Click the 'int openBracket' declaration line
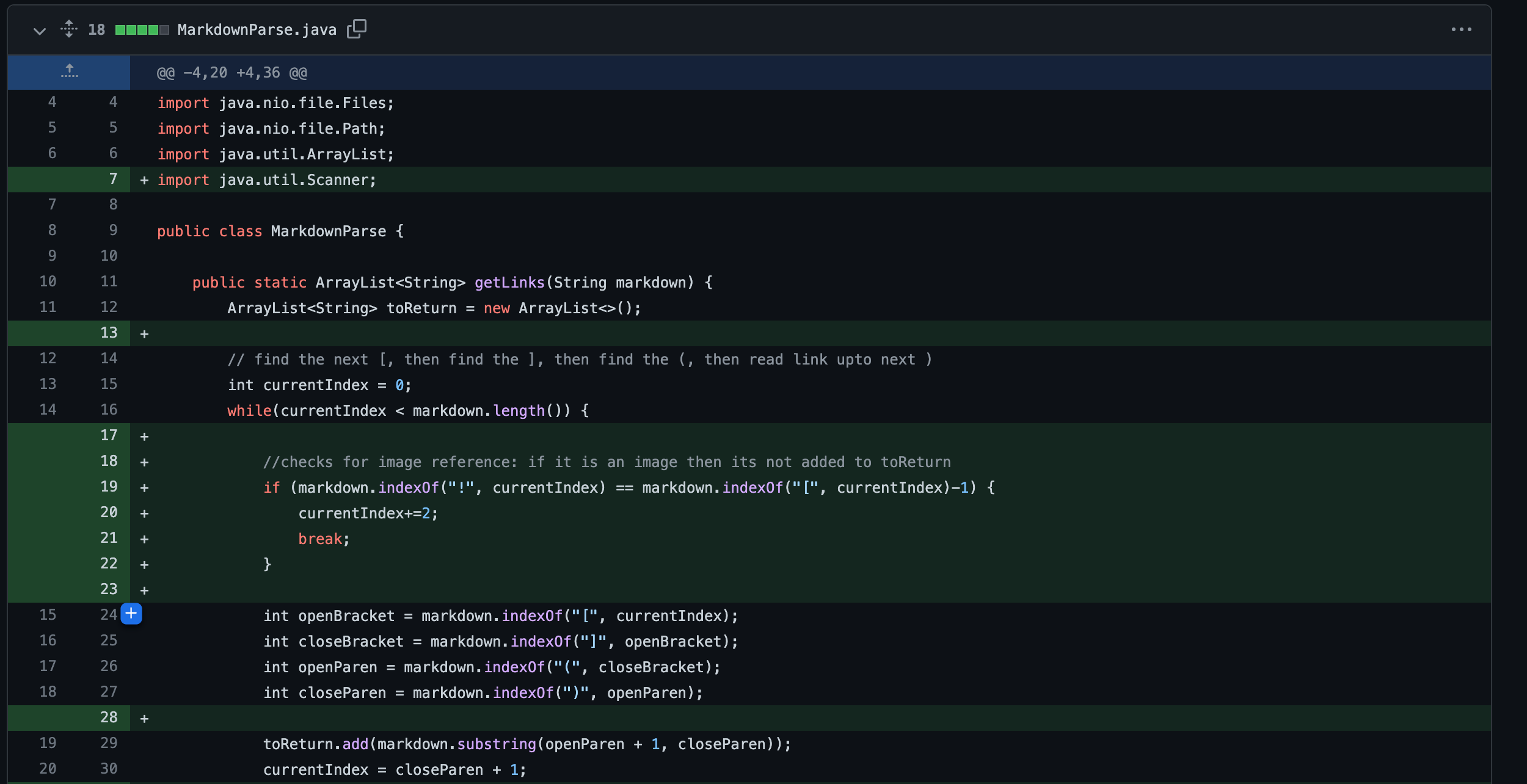The height and width of the screenshot is (784, 1527). click(x=501, y=616)
